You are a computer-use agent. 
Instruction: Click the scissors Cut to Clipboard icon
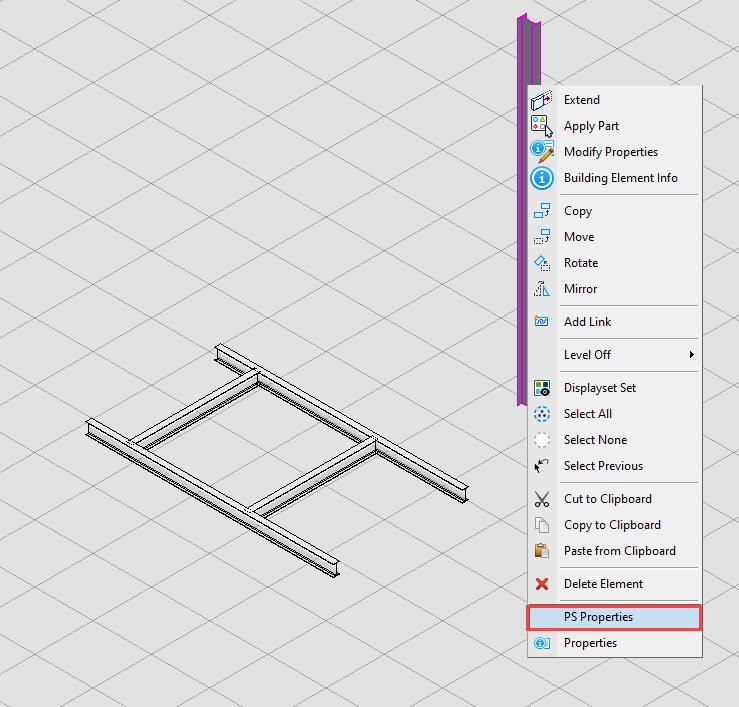(542, 499)
